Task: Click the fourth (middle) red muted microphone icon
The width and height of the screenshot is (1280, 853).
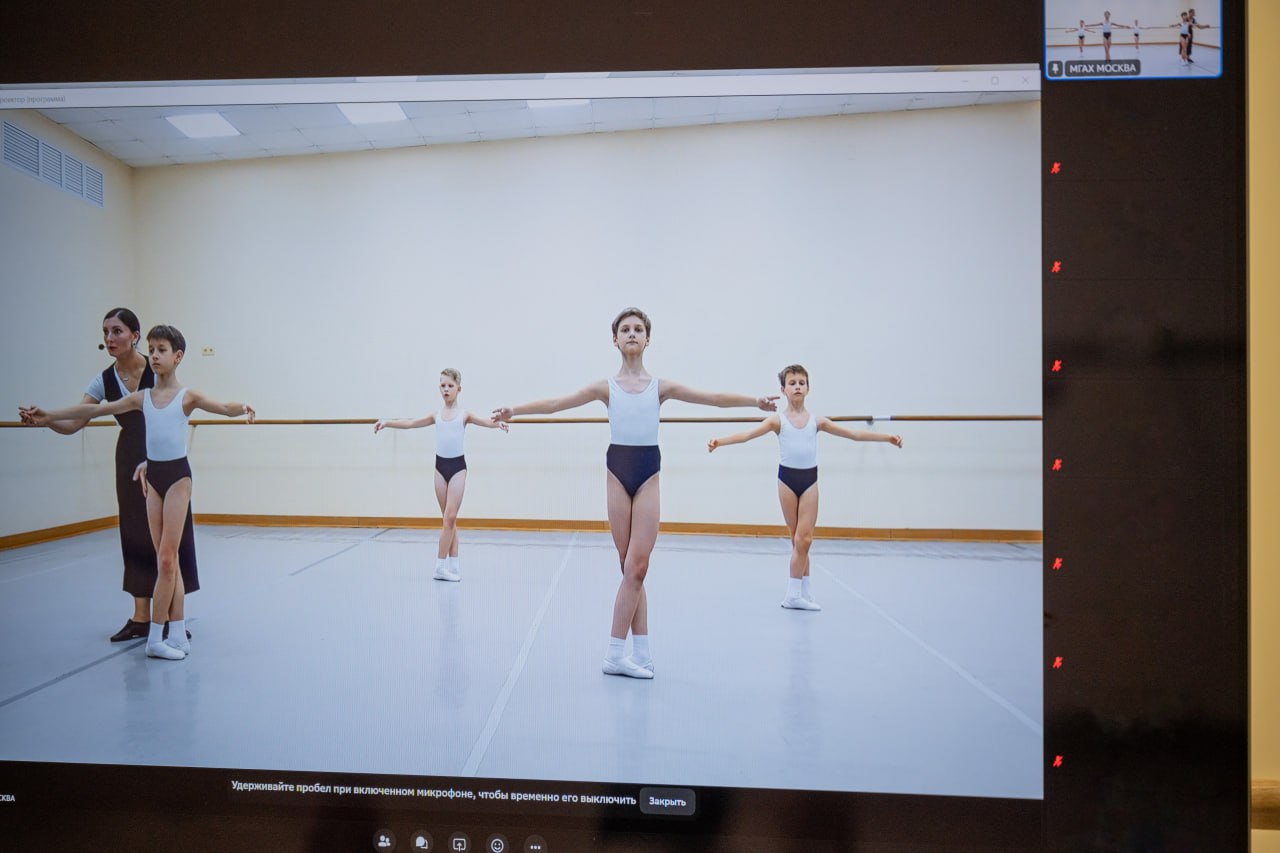Action: pyautogui.click(x=1054, y=465)
